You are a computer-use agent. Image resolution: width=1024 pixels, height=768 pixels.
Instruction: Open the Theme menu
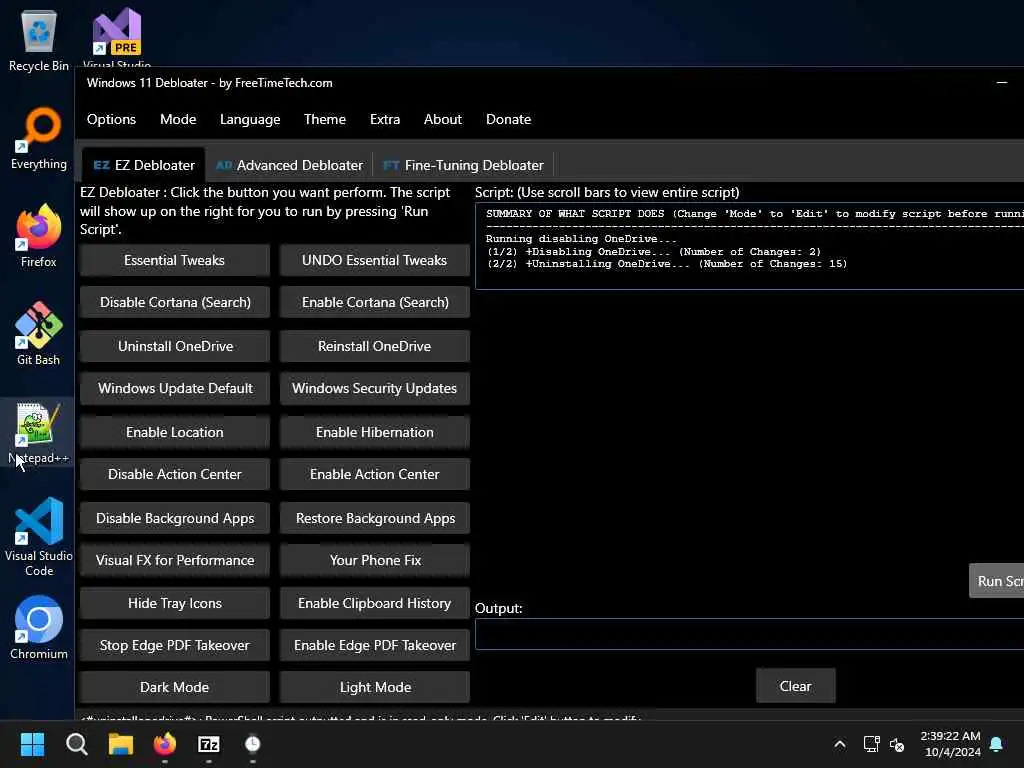[325, 120]
